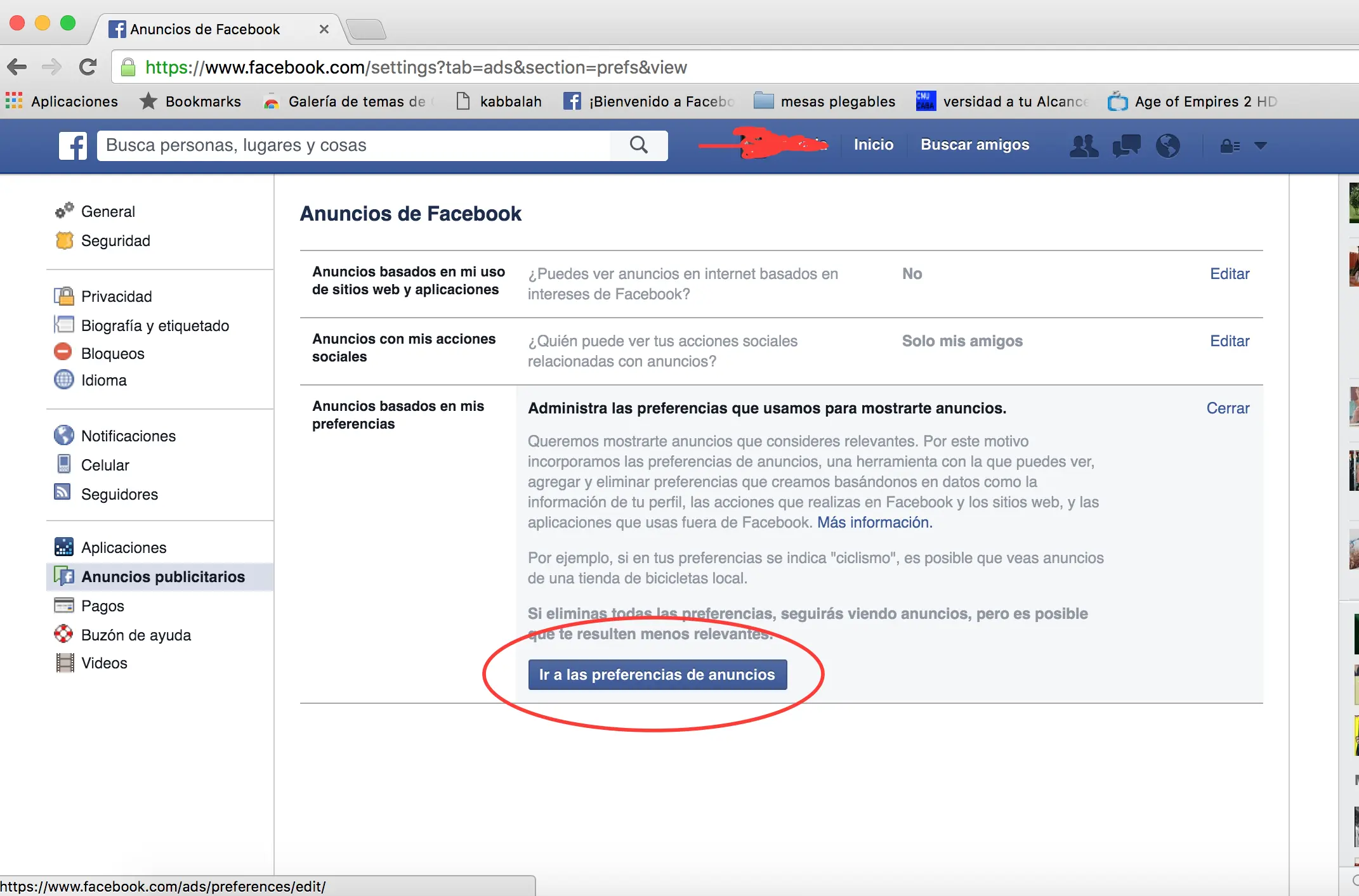Follow the Más información link
Viewport: 1359px width, 896px height.
coord(874,523)
